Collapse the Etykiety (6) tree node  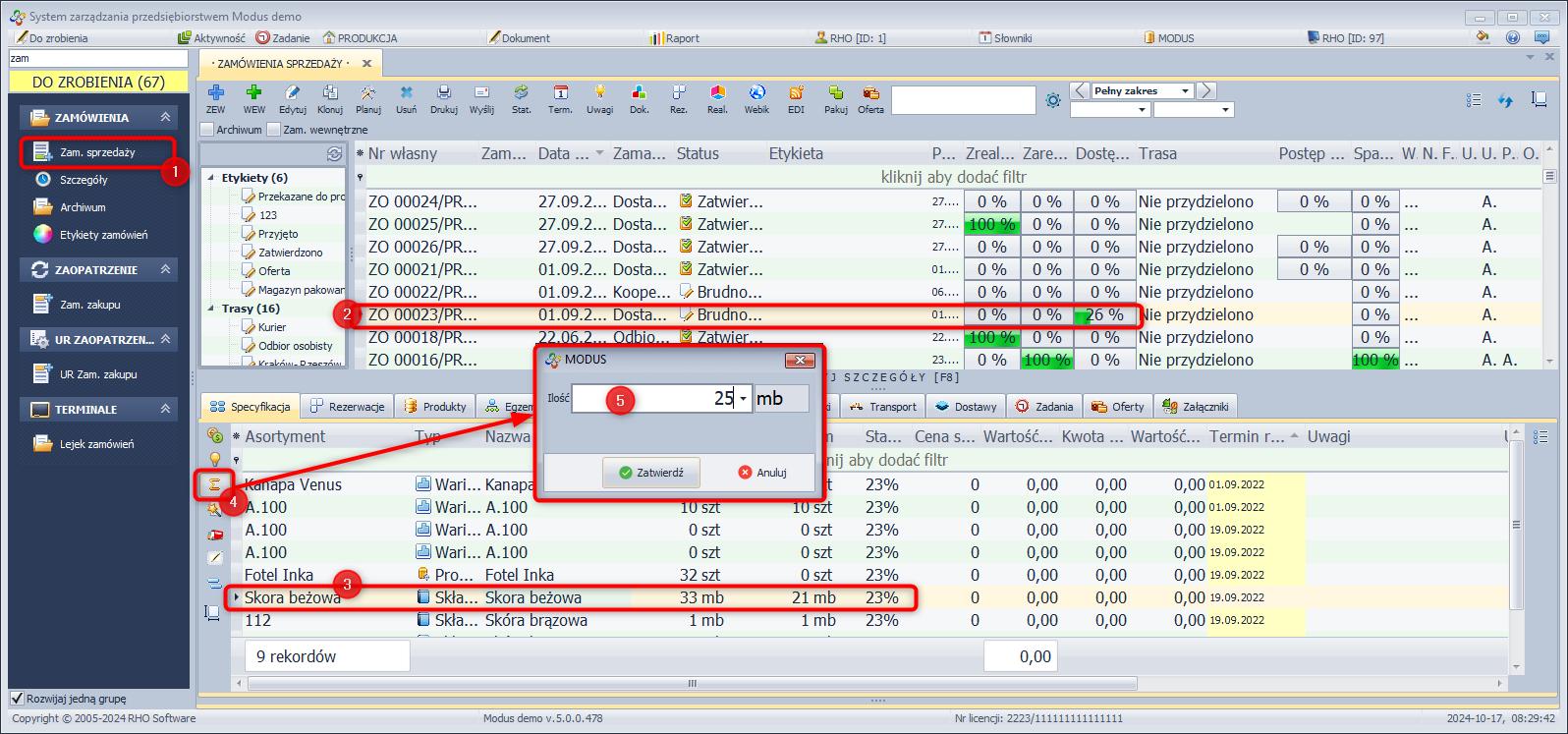tap(211, 178)
